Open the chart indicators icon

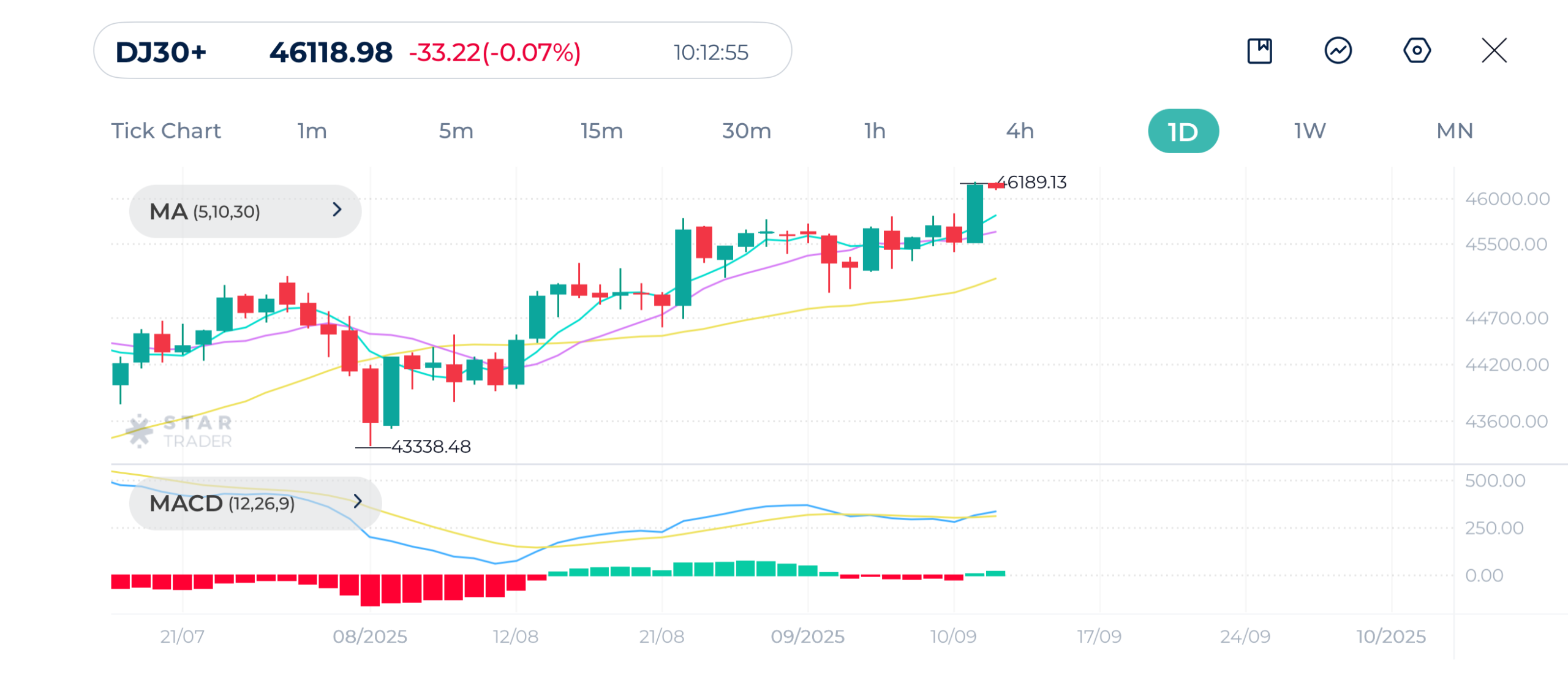(1338, 51)
